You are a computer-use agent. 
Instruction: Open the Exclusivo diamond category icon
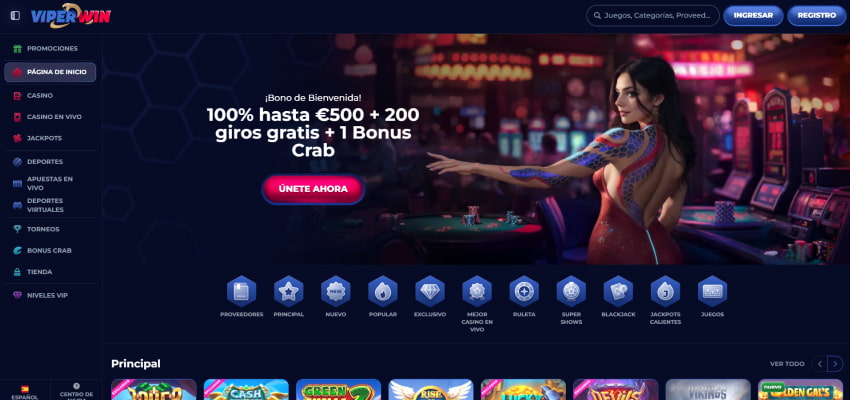[430, 292]
